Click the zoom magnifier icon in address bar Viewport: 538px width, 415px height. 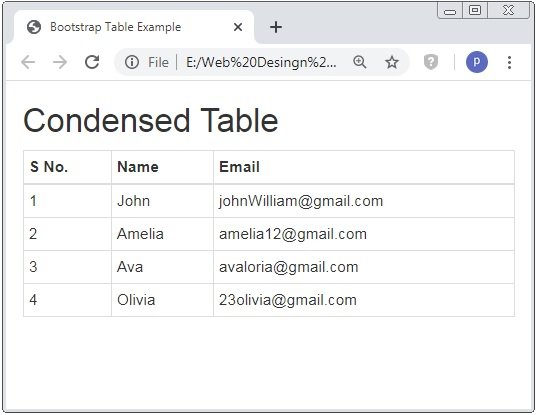pyautogui.click(x=360, y=62)
